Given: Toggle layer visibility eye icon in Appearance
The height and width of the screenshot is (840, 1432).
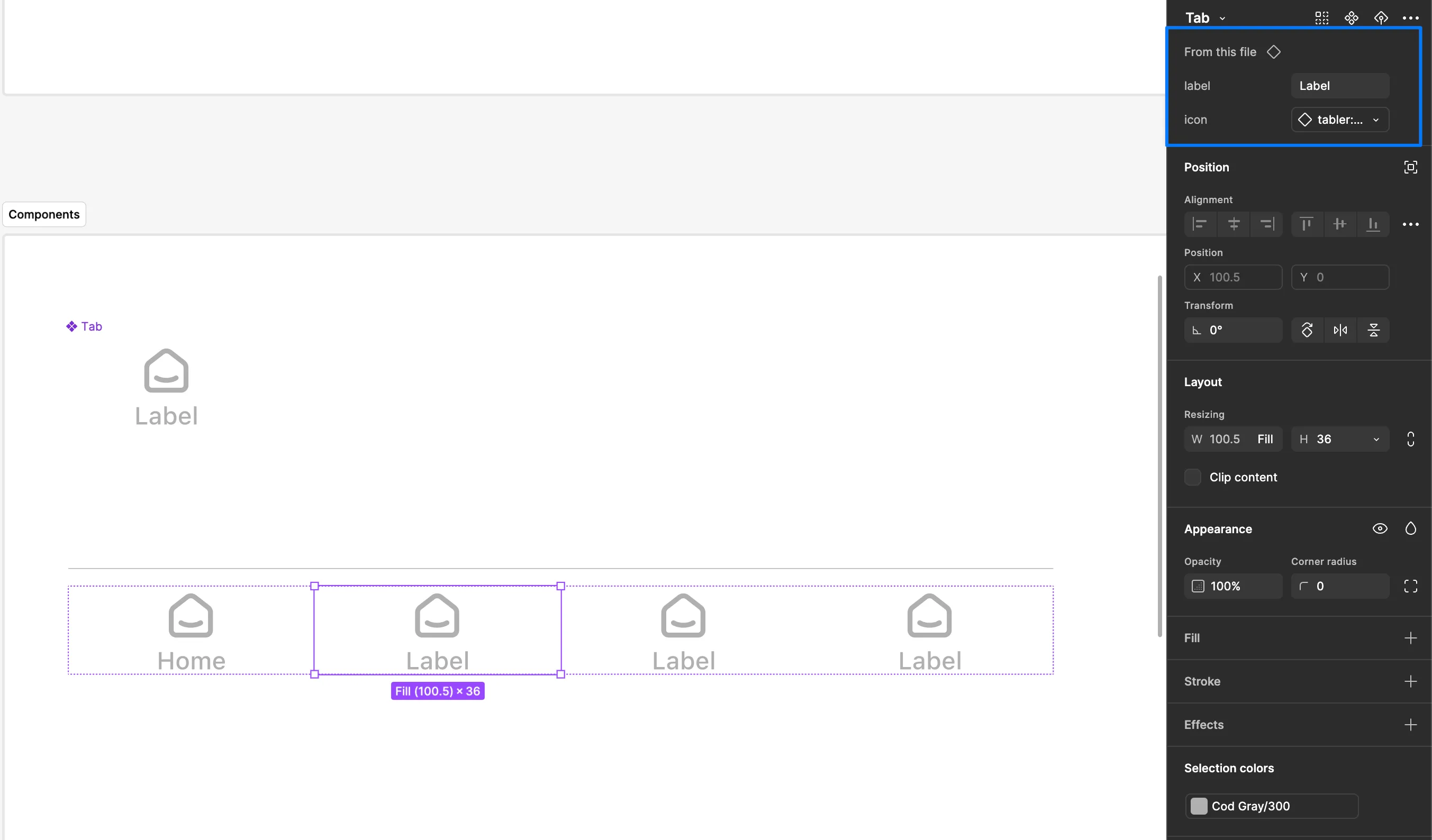Looking at the screenshot, I should click(x=1380, y=529).
